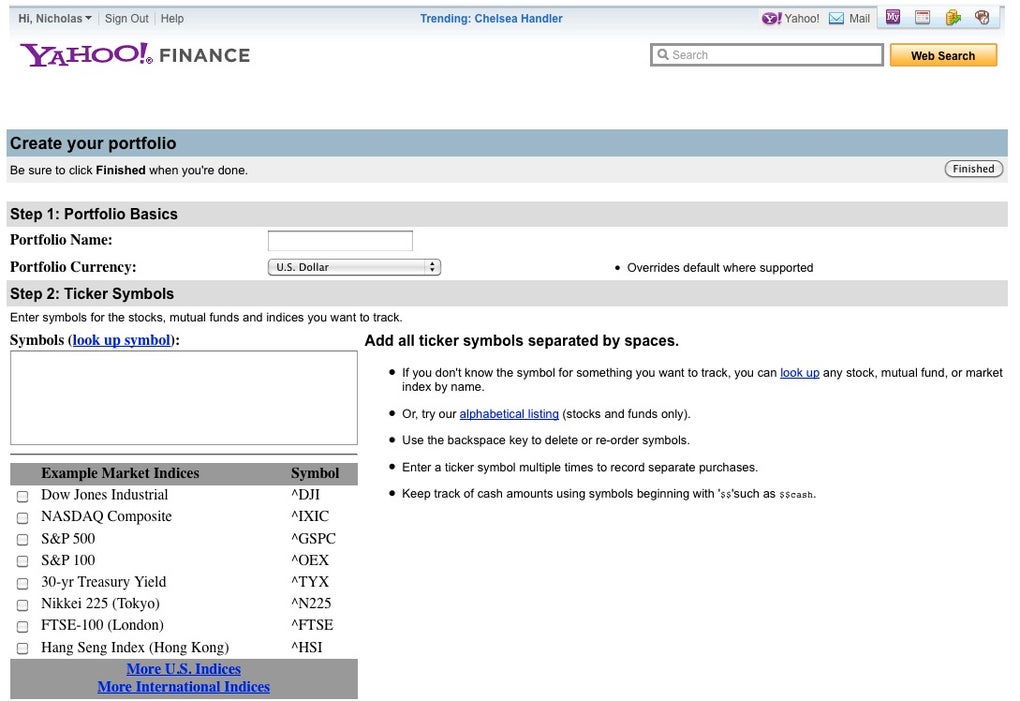This screenshot has width=1020, height=701.
Task: Click the Web Search button
Action: tap(943, 55)
